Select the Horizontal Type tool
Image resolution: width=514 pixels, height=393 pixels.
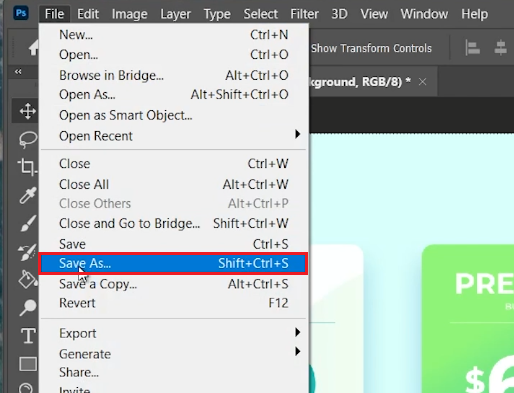28,335
